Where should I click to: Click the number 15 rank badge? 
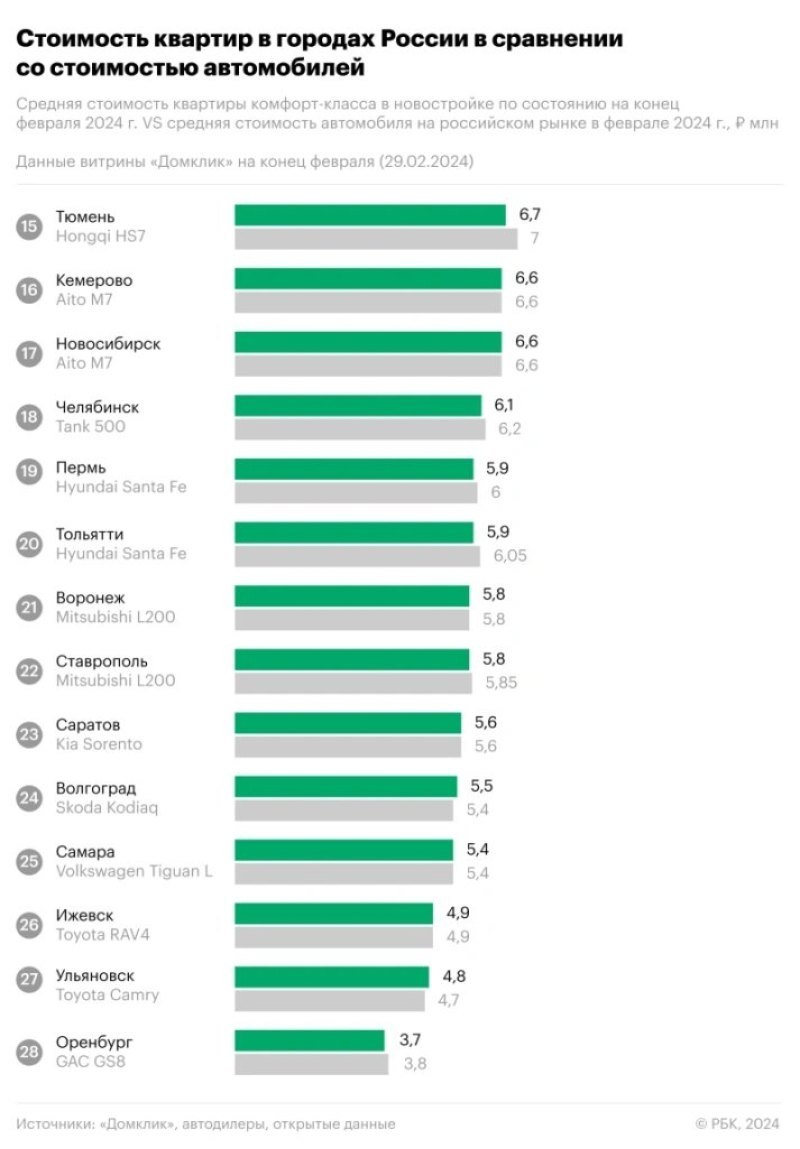[29, 226]
